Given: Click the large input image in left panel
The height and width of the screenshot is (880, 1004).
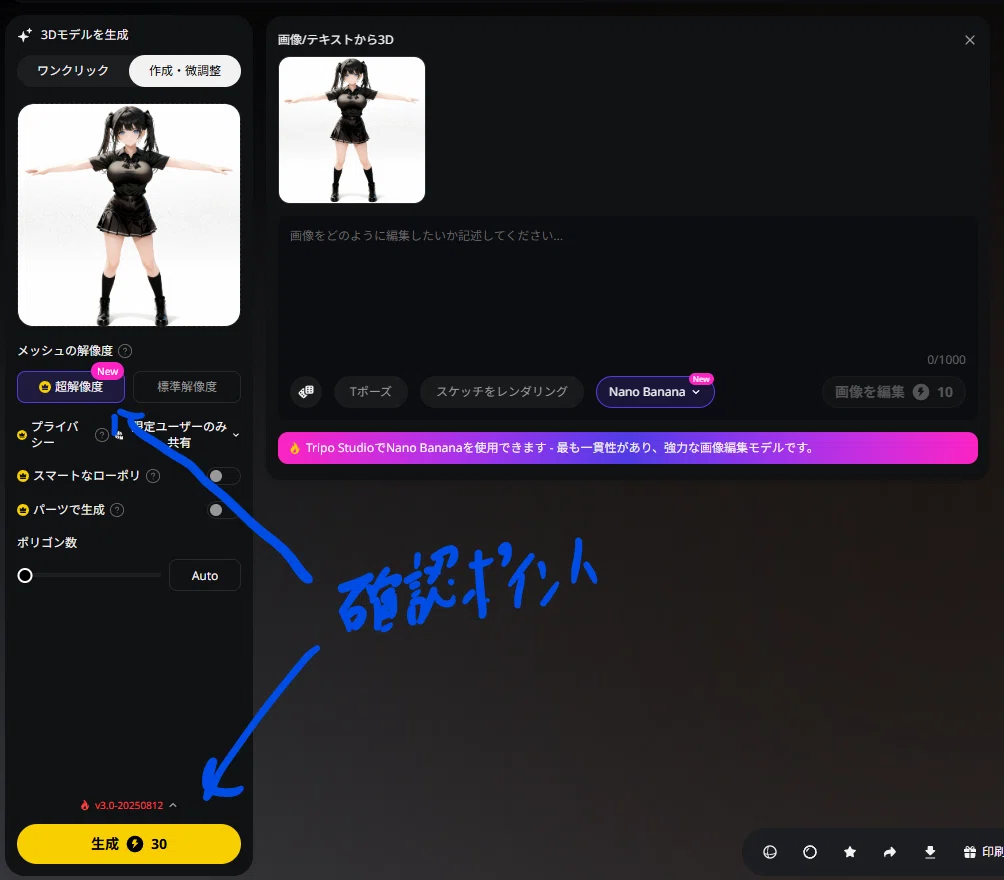Looking at the screenshot, I should [x=129, y=215].
